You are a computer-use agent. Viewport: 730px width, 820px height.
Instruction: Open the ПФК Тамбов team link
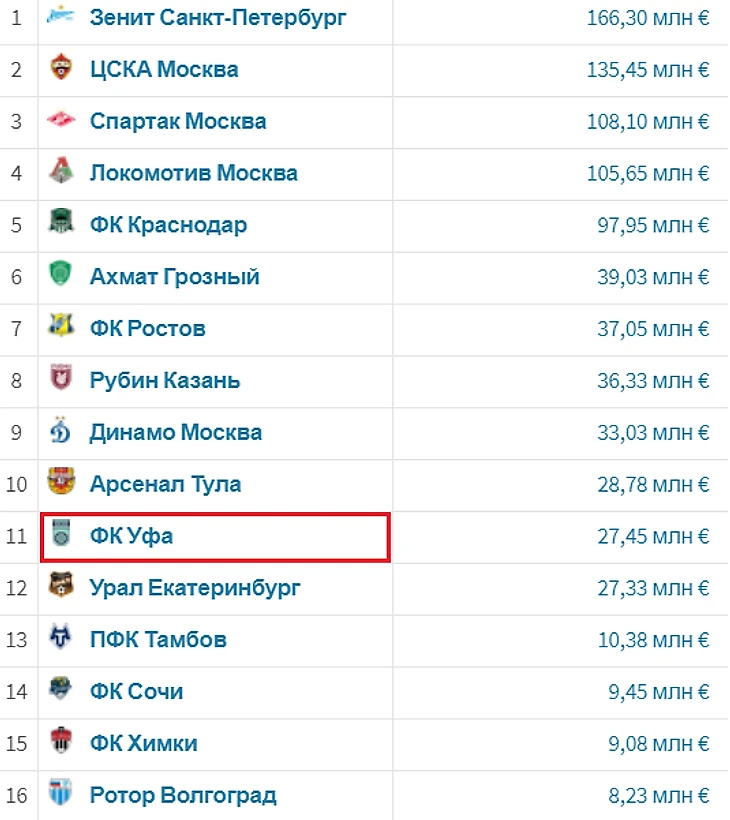[158, 640]
